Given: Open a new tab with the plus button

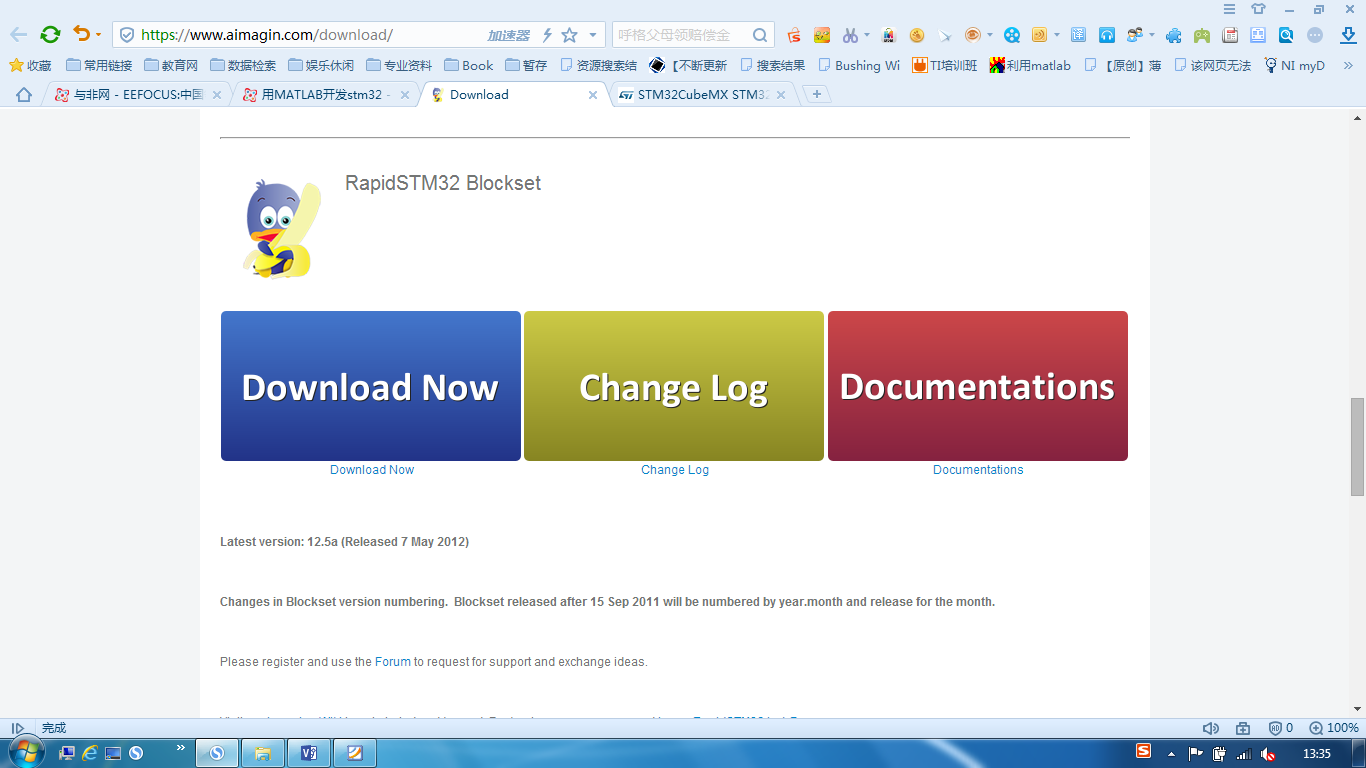Looking at the screenshot, I should click(817, 94).
